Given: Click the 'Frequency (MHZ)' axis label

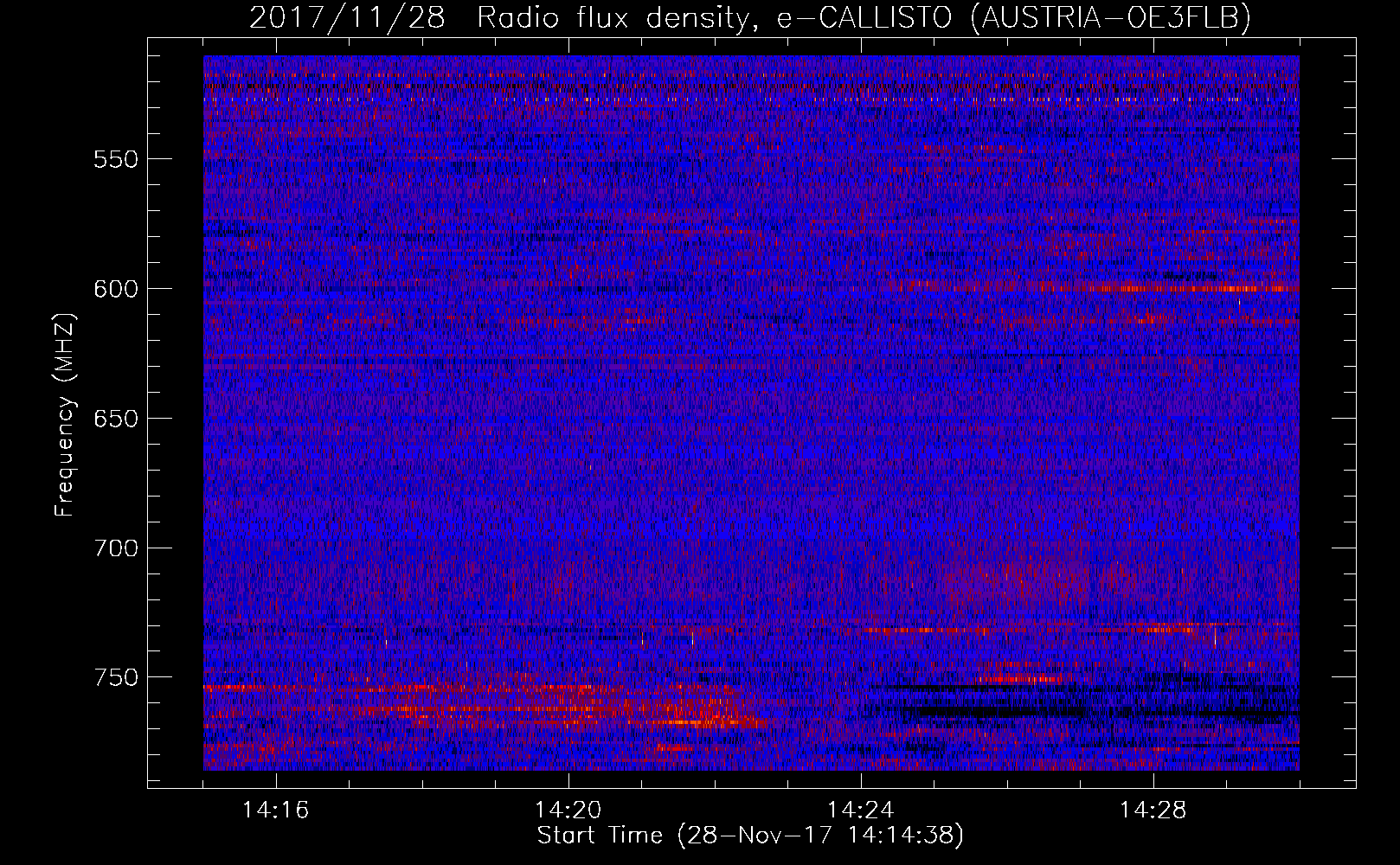Looking at the screenshot, I should [65, 415].
